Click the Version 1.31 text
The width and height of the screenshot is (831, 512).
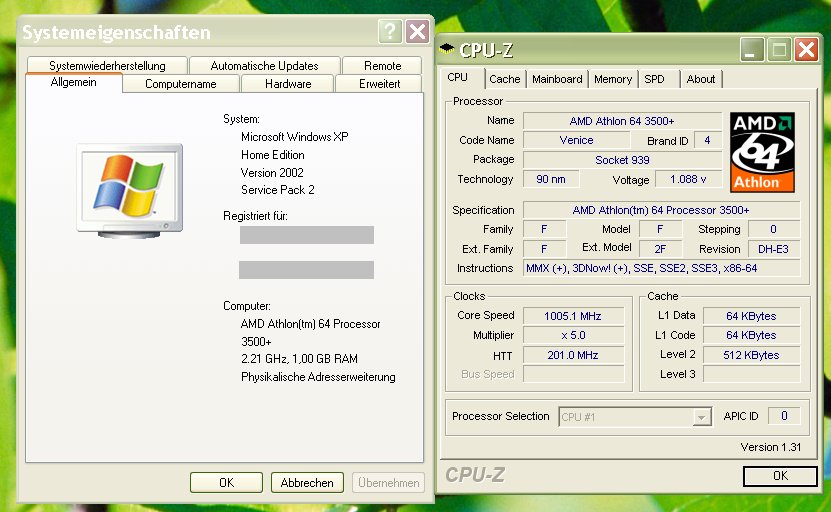click(x=771, y=447)
